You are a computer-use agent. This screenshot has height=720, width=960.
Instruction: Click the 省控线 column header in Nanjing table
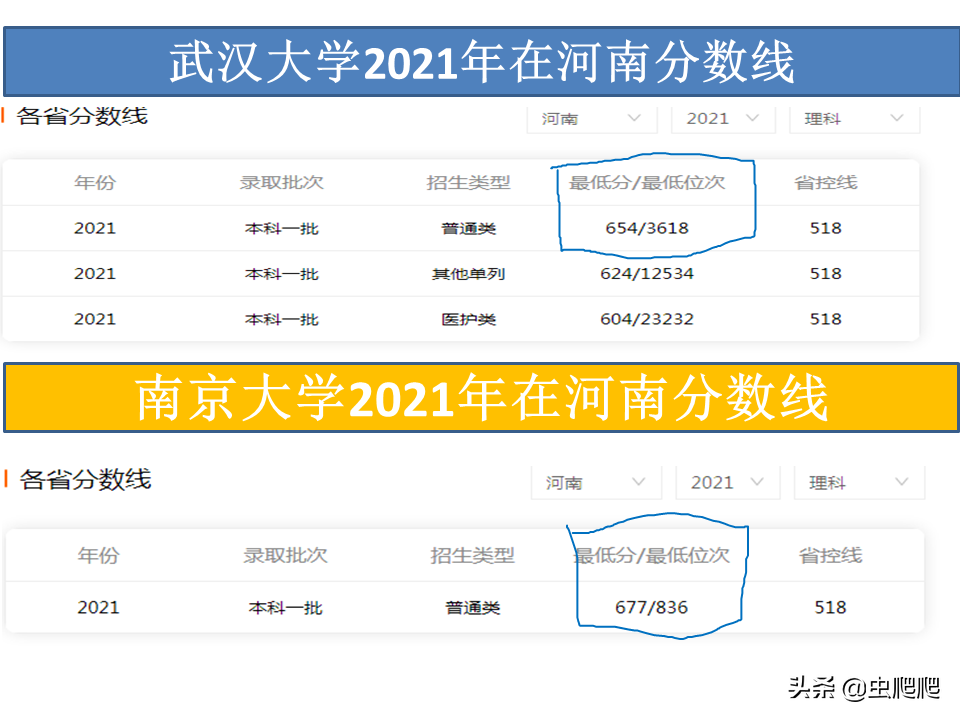(x=828, y=557)
